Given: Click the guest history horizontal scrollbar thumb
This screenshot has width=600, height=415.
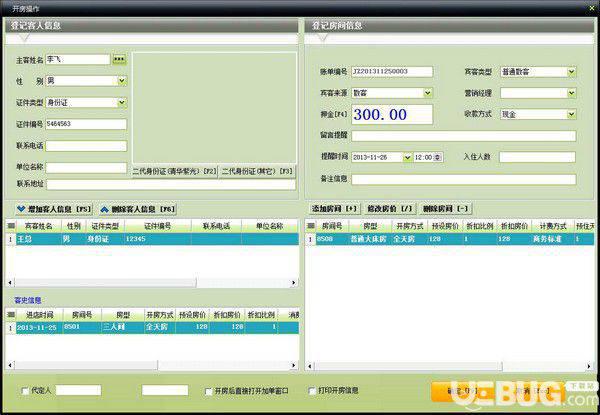Looking at the screenshot, I should coord(86,365).
